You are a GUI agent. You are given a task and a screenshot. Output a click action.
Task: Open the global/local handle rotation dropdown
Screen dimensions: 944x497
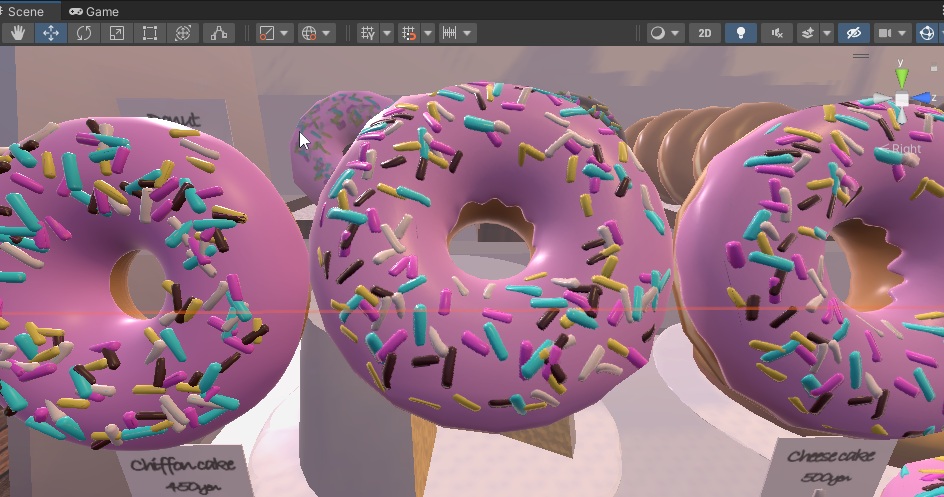click(316, 33)
